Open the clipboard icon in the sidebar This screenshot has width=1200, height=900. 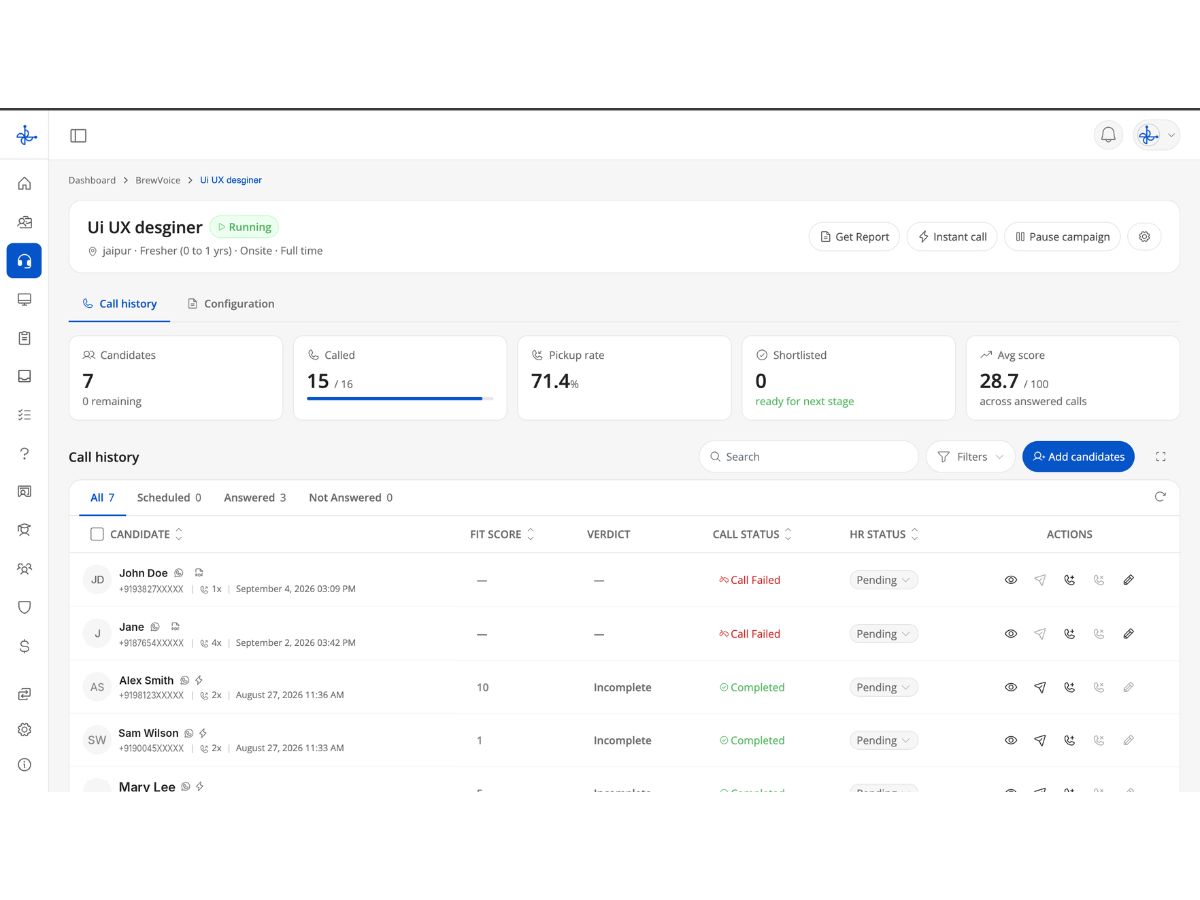(x=24, y=338)
